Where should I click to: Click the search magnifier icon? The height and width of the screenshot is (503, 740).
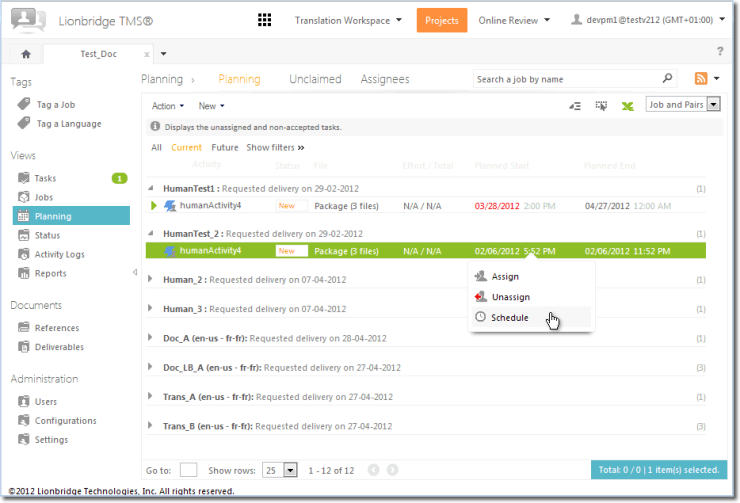(x=668, y=79)
